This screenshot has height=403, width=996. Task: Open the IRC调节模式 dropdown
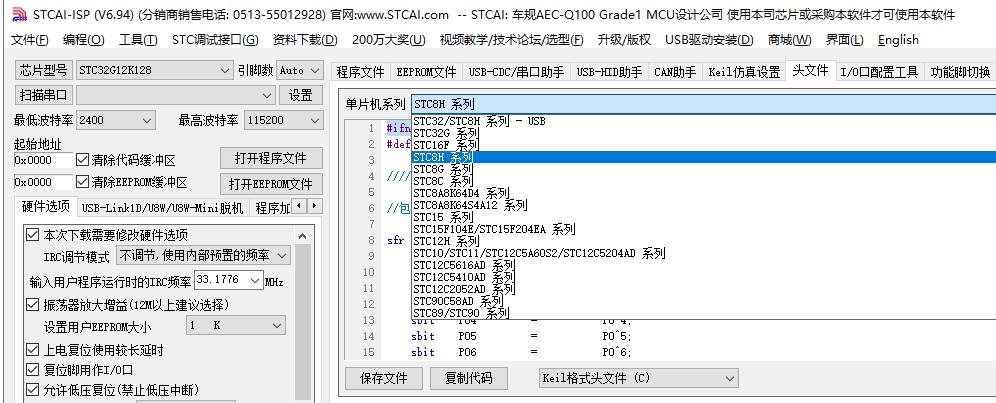tap(203, 256)
